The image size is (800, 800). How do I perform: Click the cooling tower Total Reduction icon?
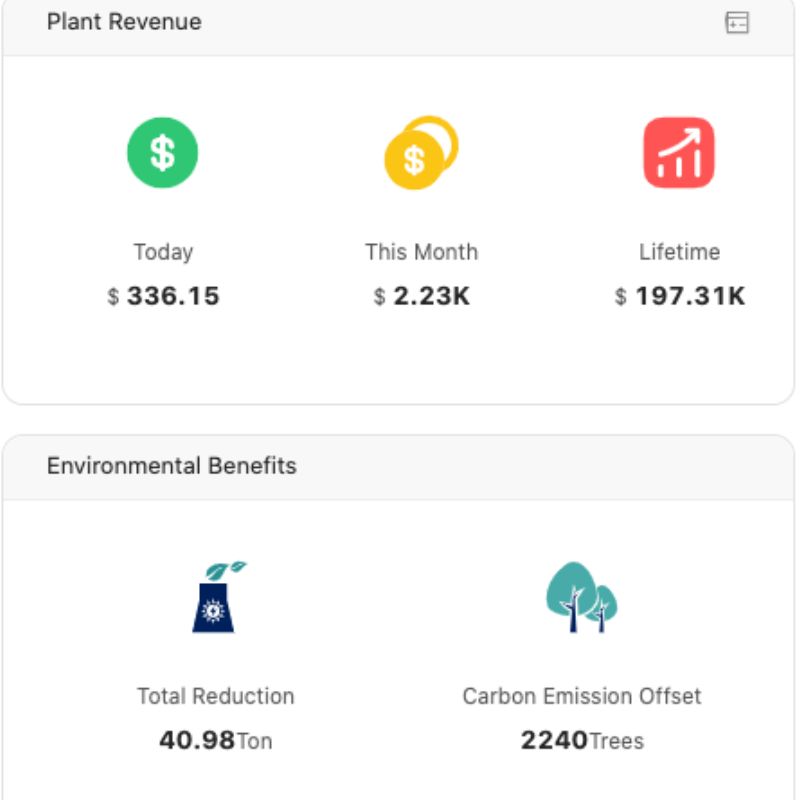215,598
